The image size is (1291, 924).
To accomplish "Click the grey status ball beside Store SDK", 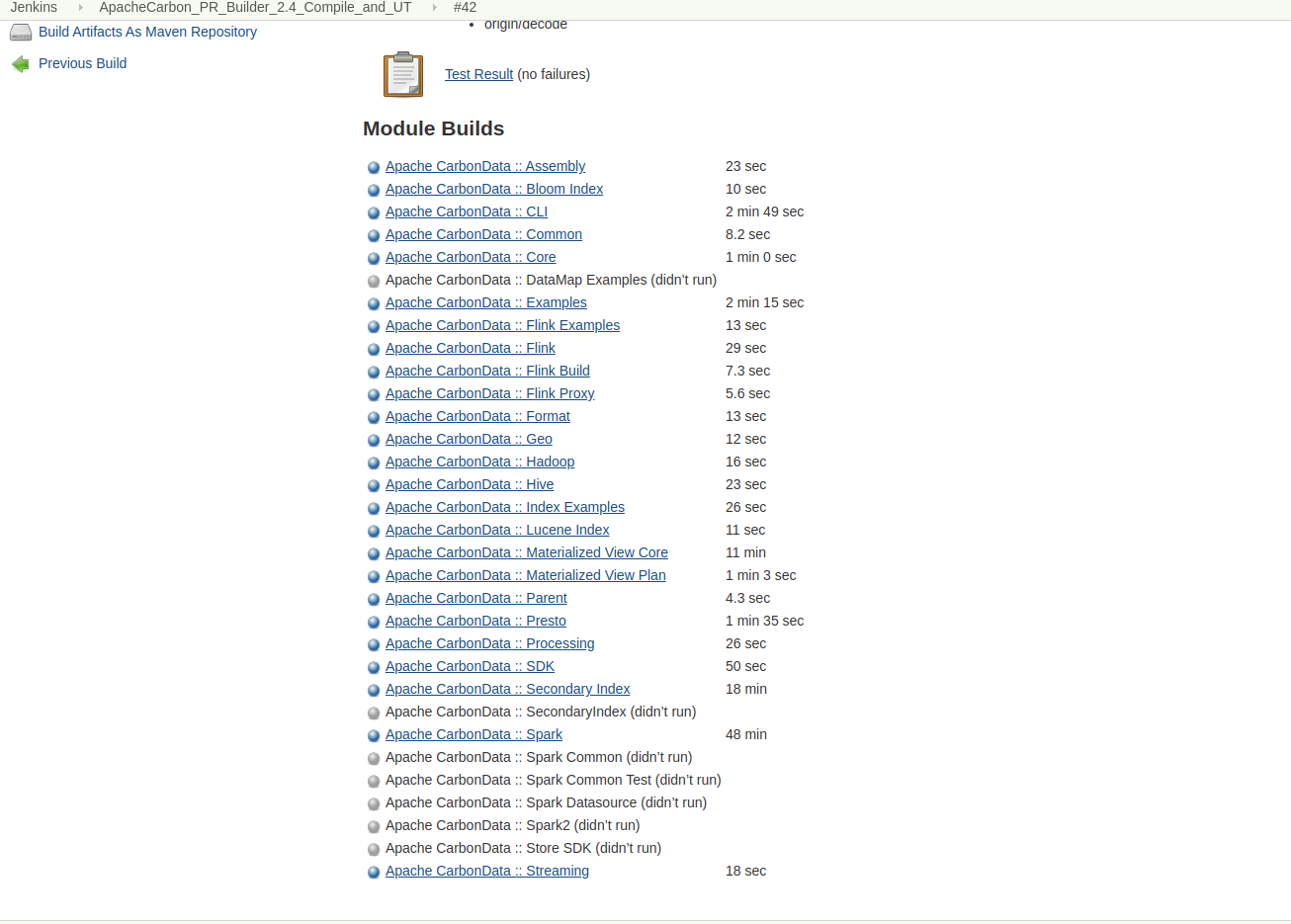I will (374, 849).
